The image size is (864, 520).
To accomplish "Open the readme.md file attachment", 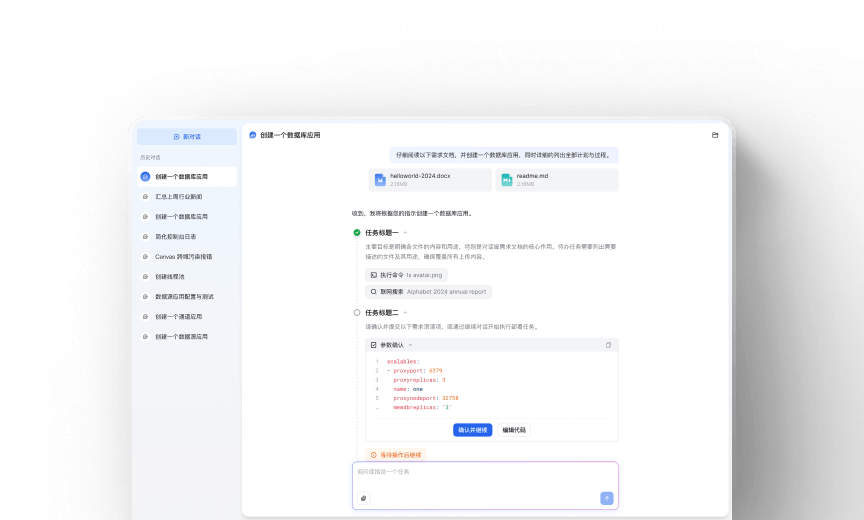I will [557, 180].
